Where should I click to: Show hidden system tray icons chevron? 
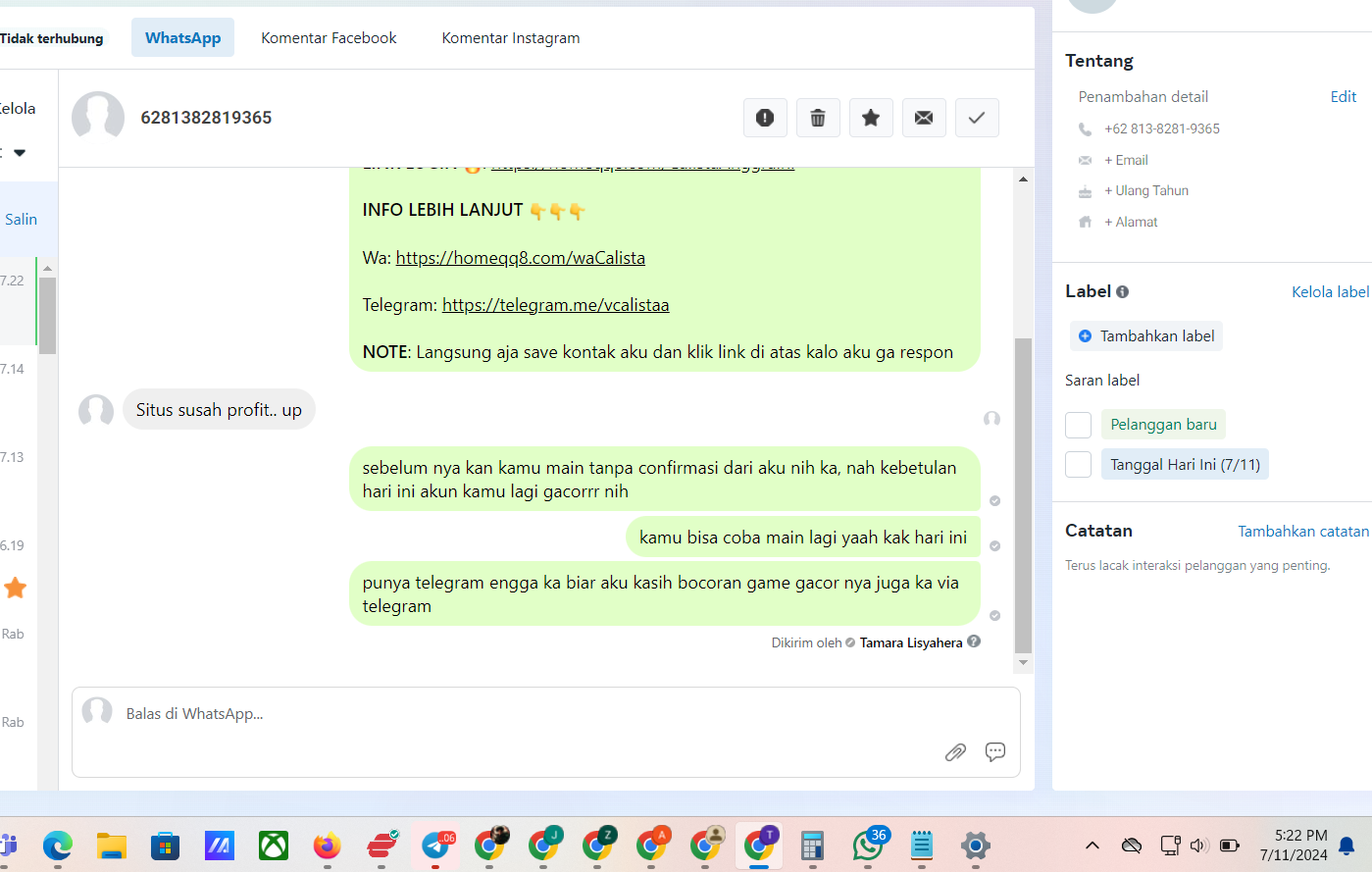coord(1093,846)
